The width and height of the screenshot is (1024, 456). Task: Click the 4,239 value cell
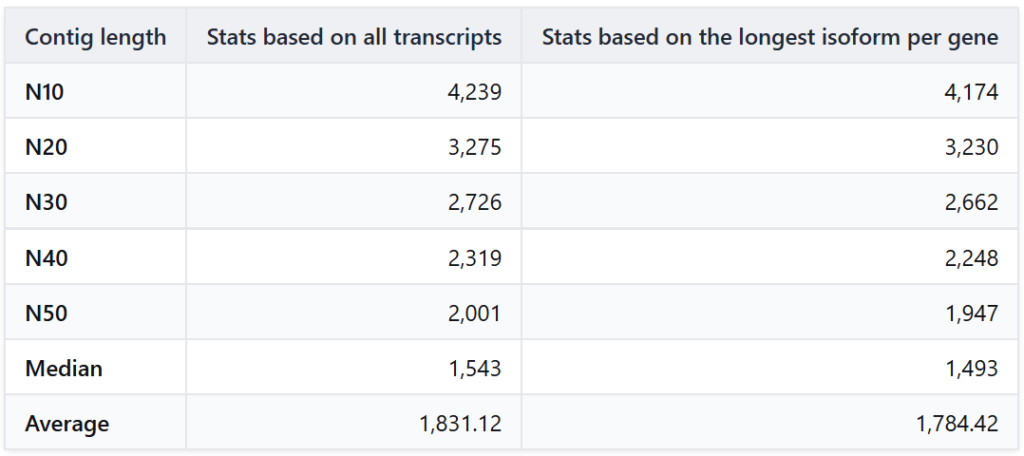(474, 92)
